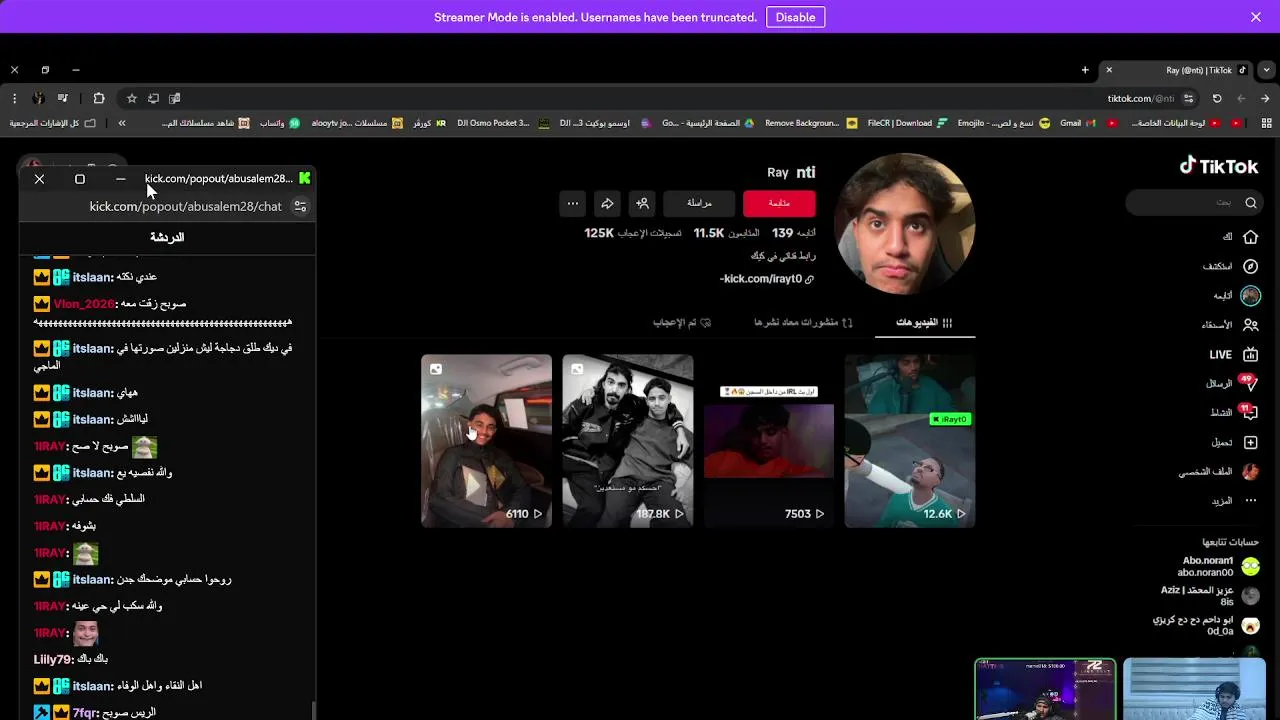Click the tiktok.com address bar
Screen dimensions: 1280x720
(1141, 98)
